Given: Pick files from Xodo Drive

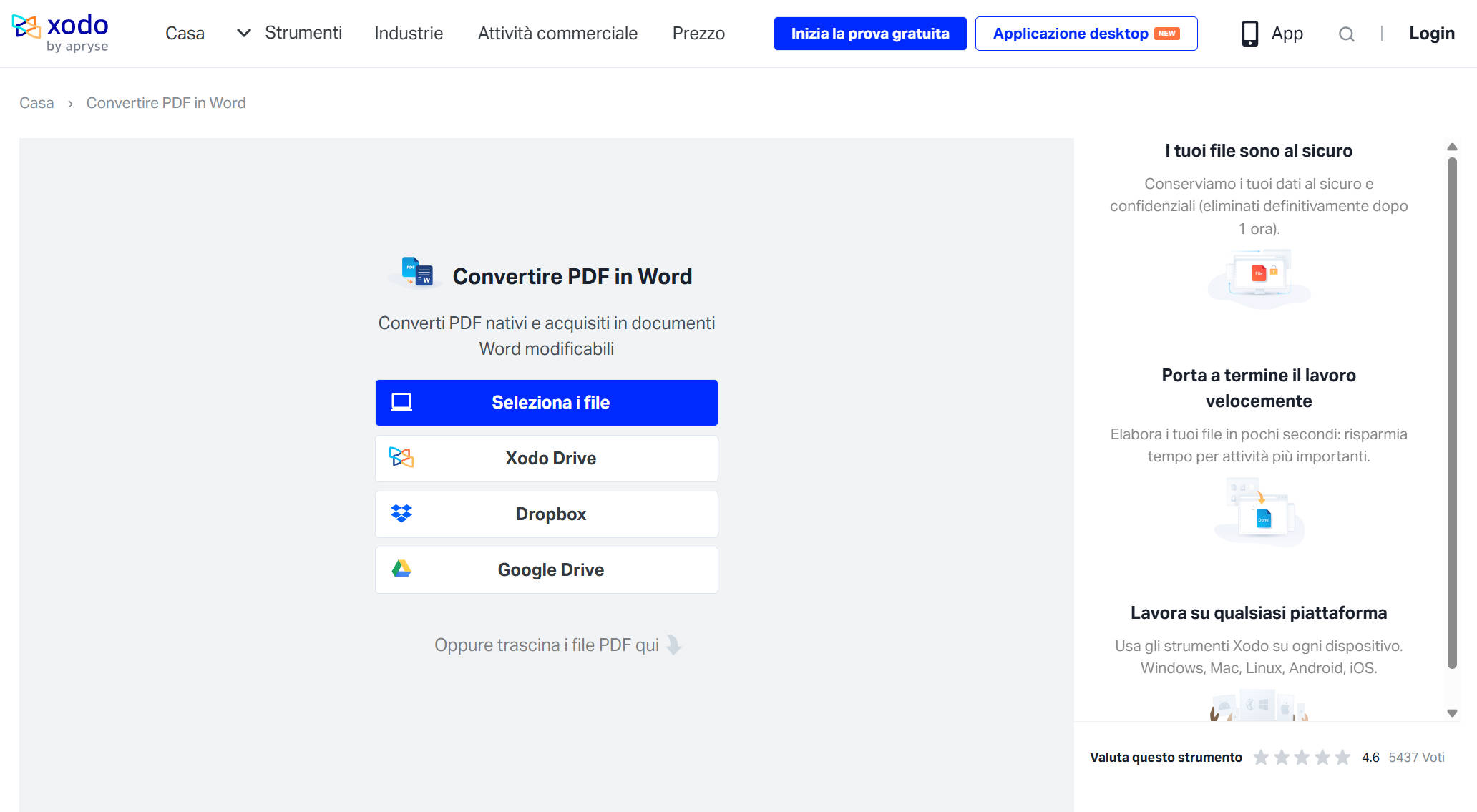Looking at the screenshot, I should (547, 459).
